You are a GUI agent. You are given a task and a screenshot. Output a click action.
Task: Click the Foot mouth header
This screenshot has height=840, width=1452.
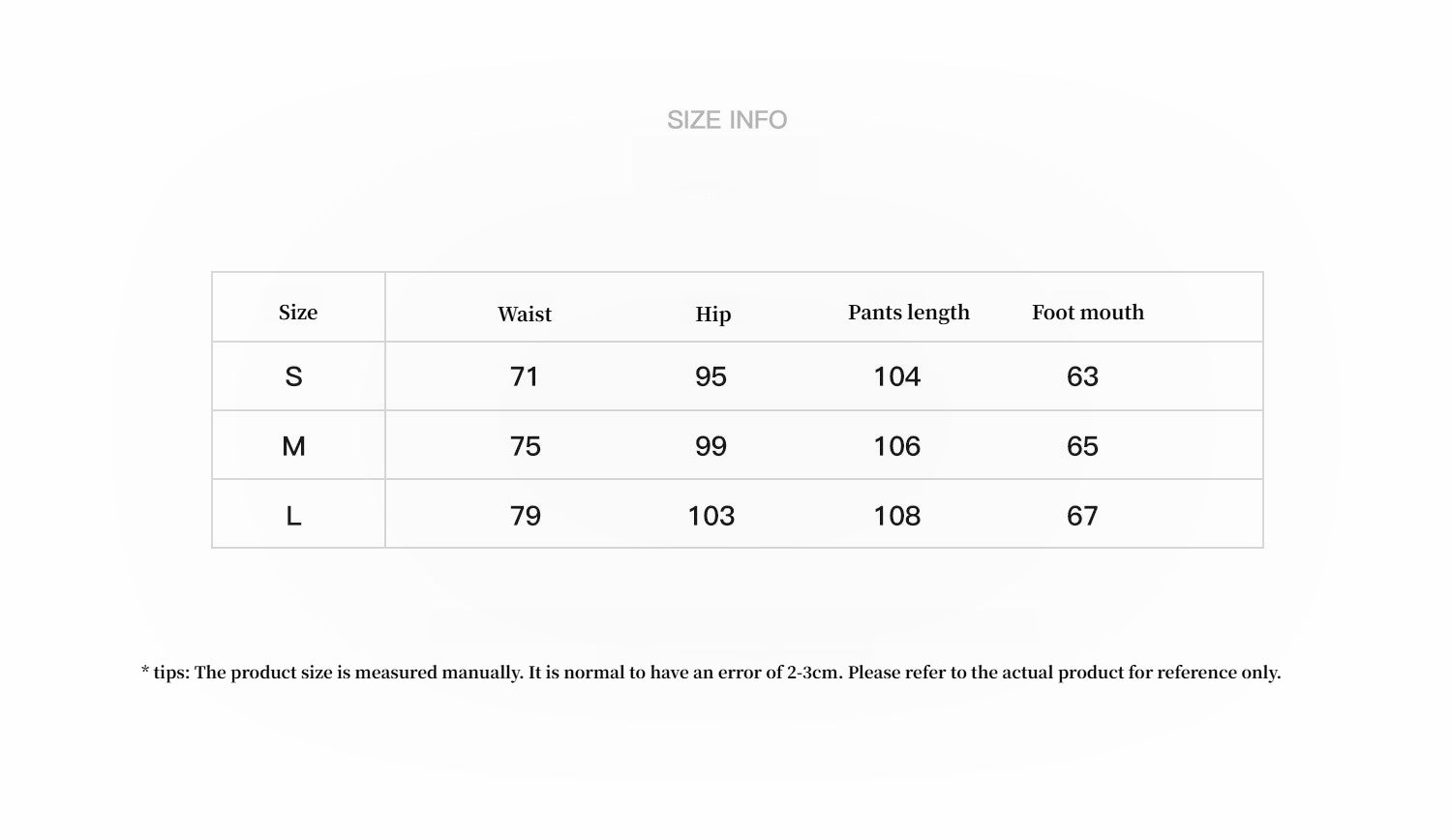click(x=1088, y=313)
